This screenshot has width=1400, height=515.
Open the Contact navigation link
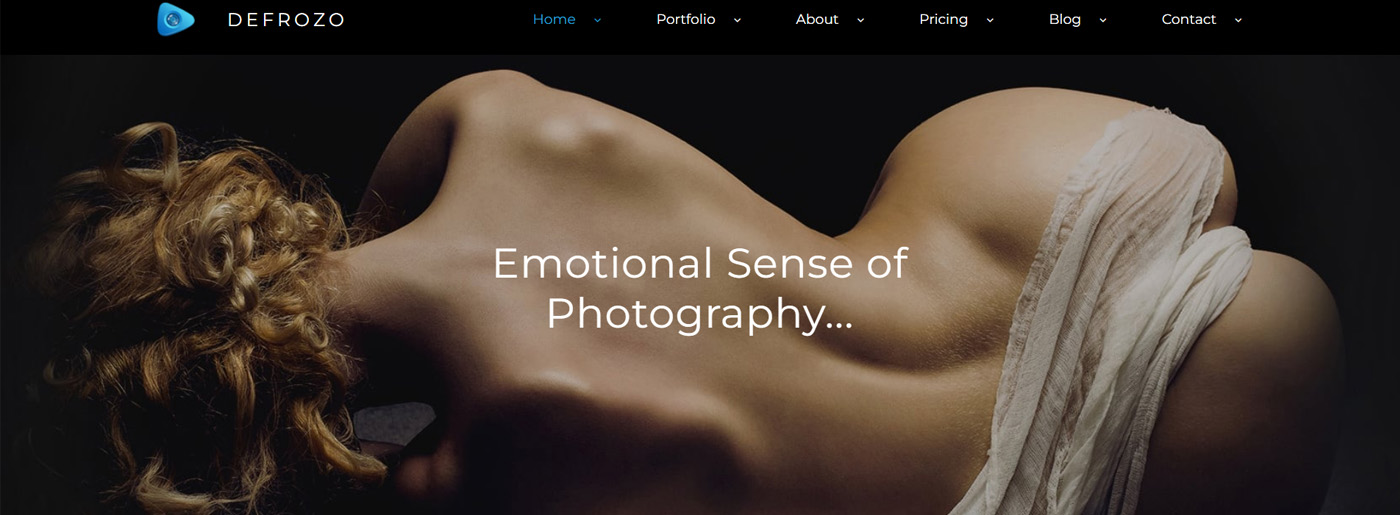(1189, 19)
